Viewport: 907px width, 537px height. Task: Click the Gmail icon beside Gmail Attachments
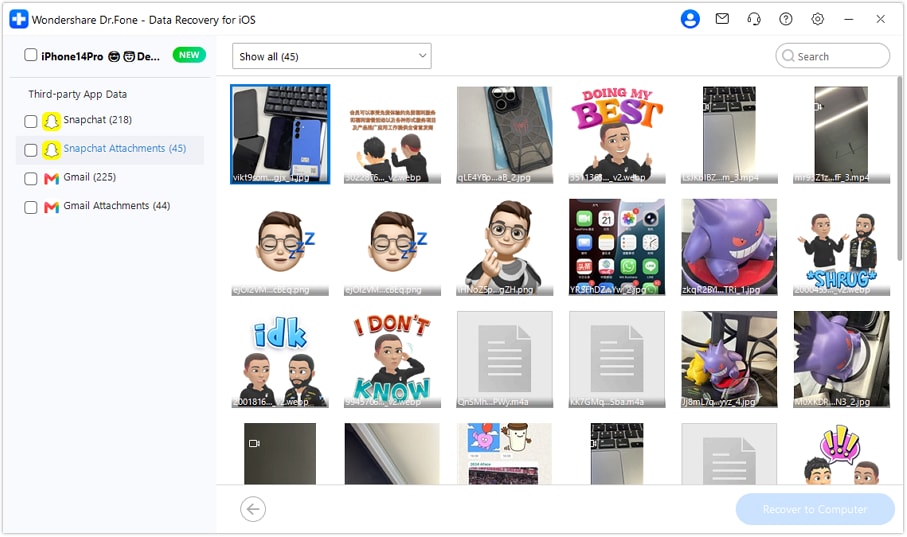[51, 207]
